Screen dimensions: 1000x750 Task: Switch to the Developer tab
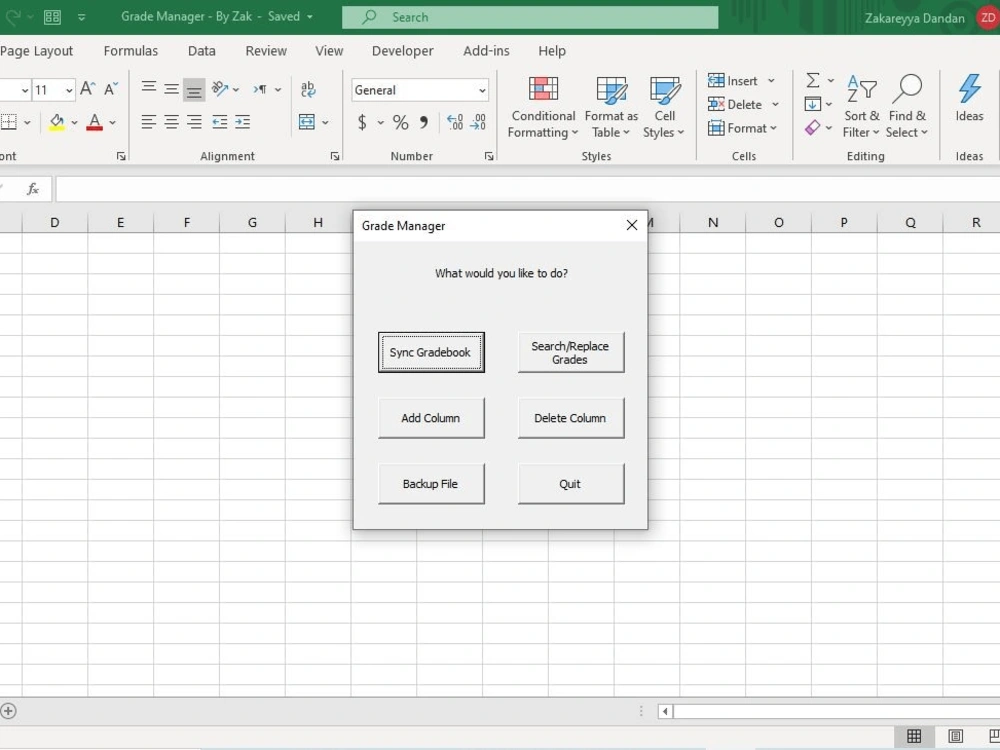(402, 51)
